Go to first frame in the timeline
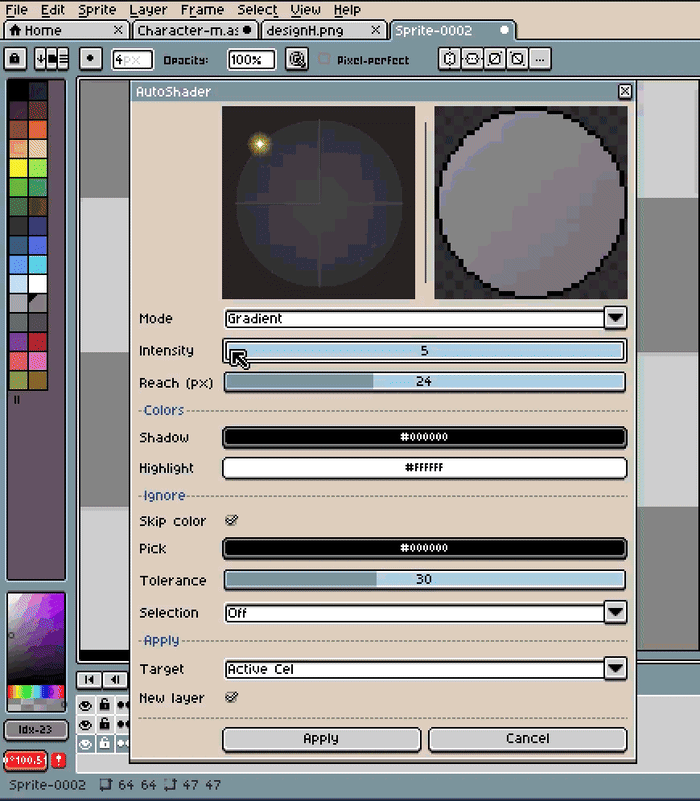The image size is (700, 801). pos(89,679)
